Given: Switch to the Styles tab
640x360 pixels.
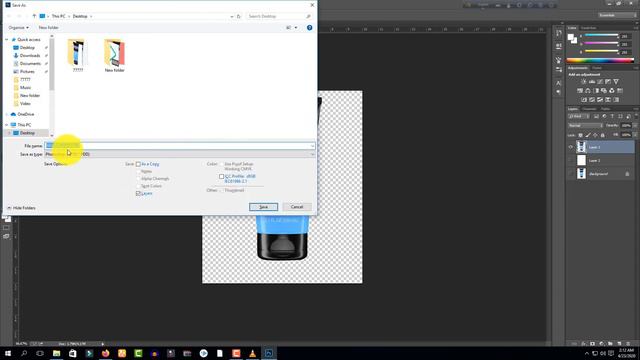Looking at the screenshot, I should (x=597, y=68).
